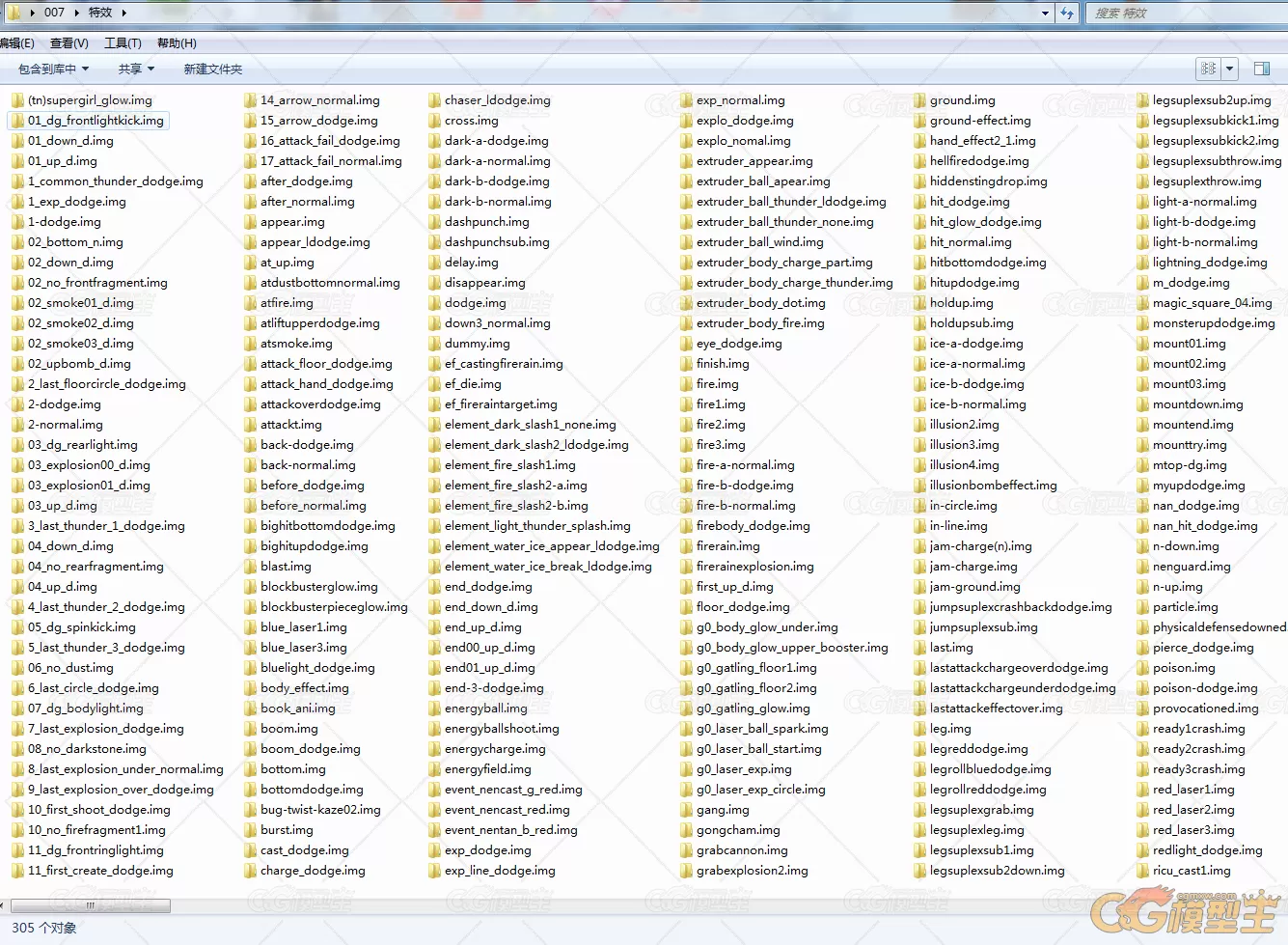1288x945 pixels.
Task: Select the file name hiddenstingdrop.img
Action: 988,181
